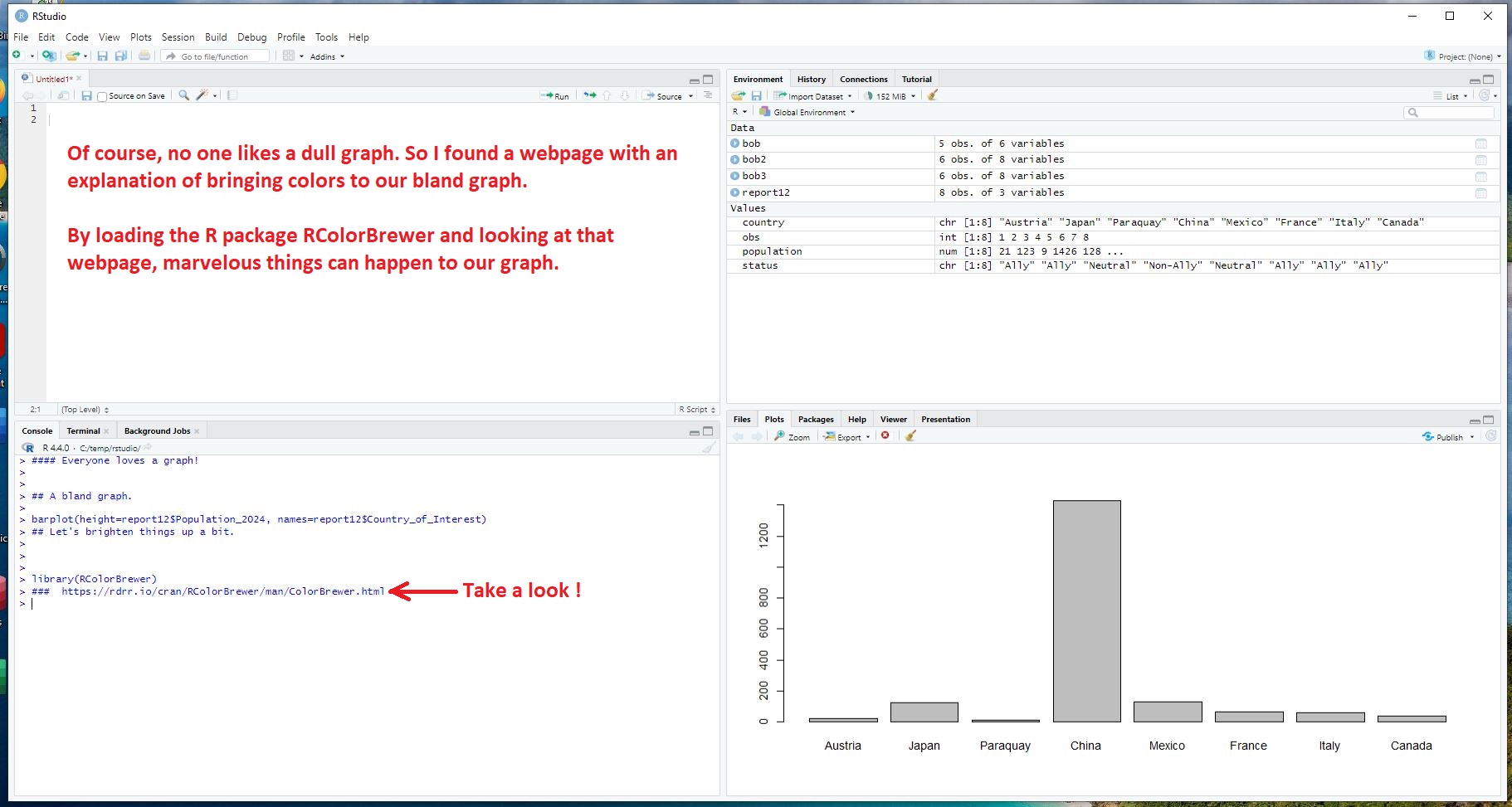This screenshot has height=807, width=1512.
Task: Click the memory usage 152 MiB indicator
Action: [x=890, y=96]
